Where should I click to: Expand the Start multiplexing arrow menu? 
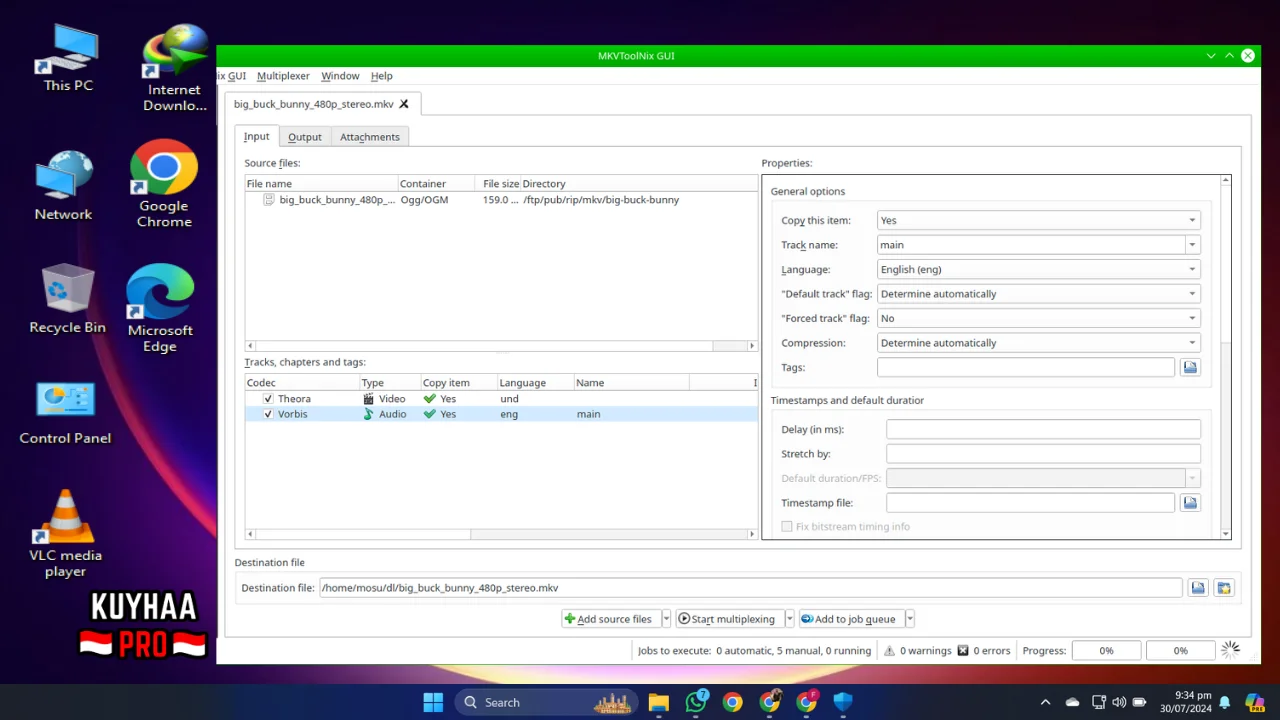(x=789, y=619)
